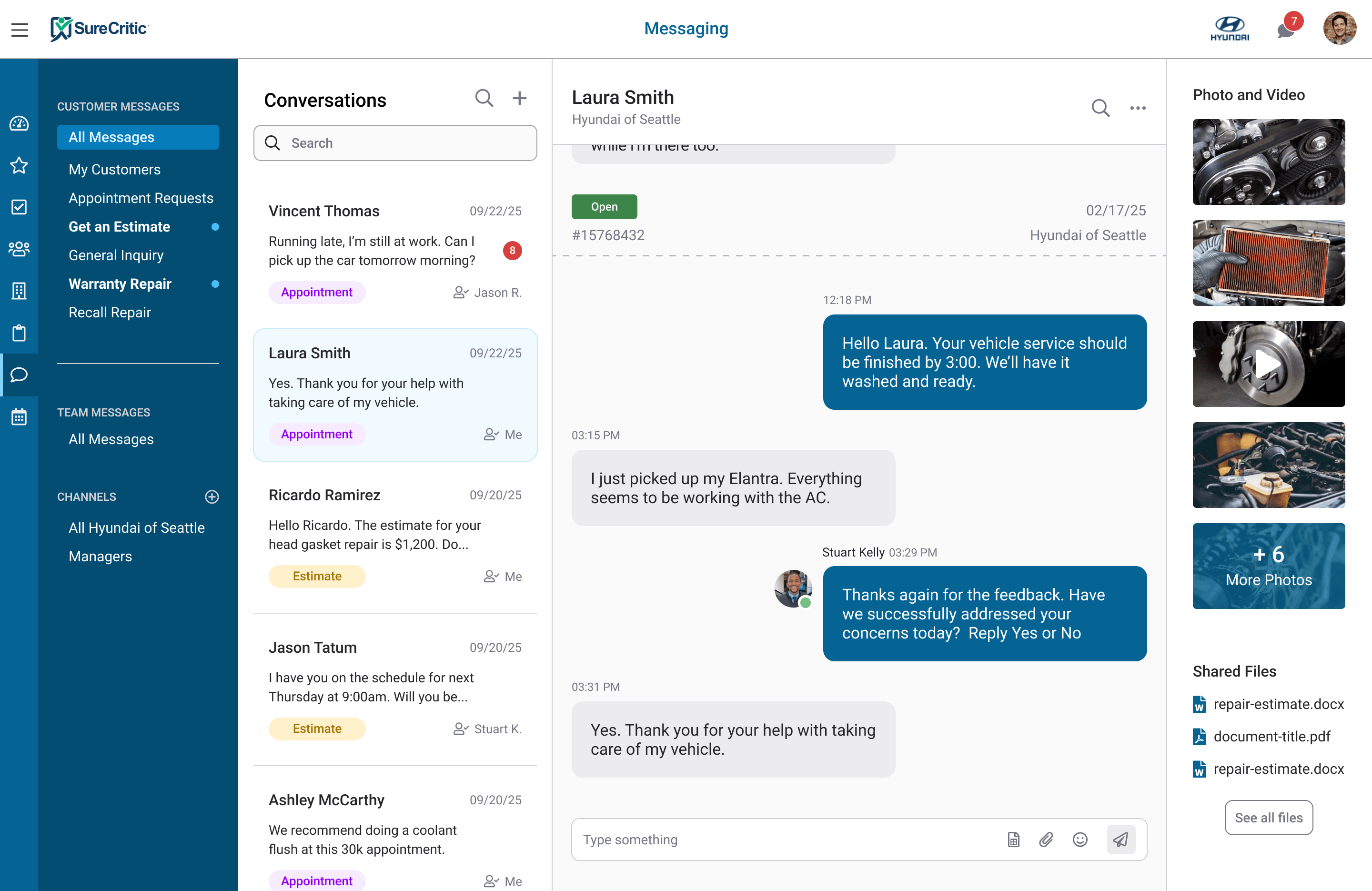Click the conversation Search input field
This screenshot has height=891, width=1372.
(395, 142)
